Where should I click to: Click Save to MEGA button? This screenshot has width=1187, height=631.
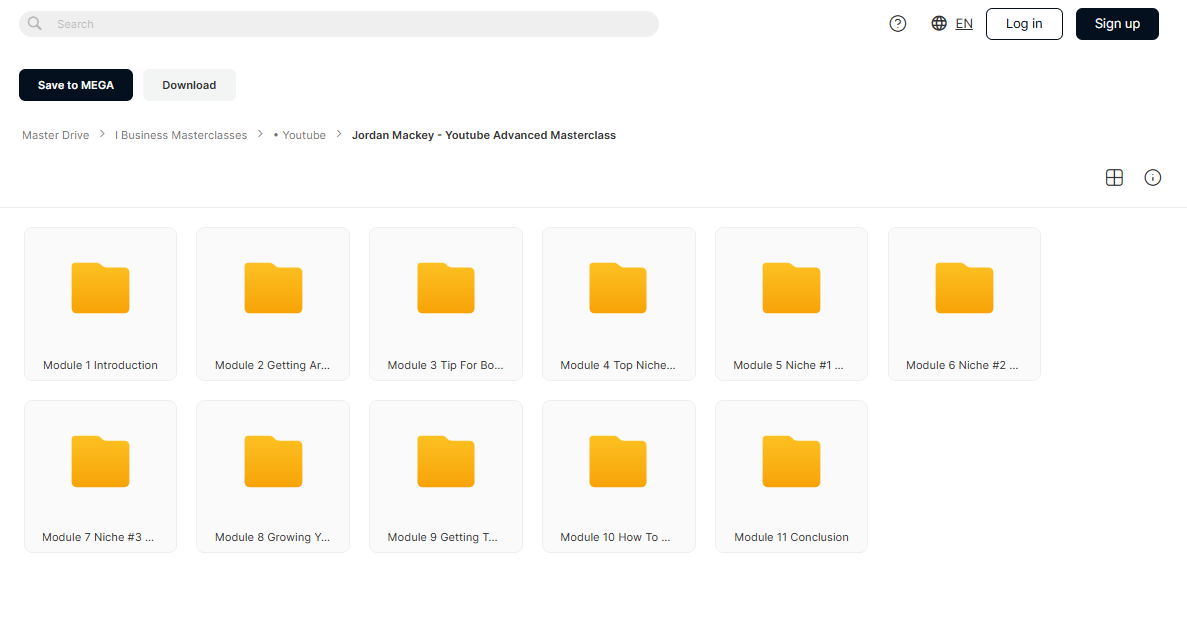coord(76,85)
